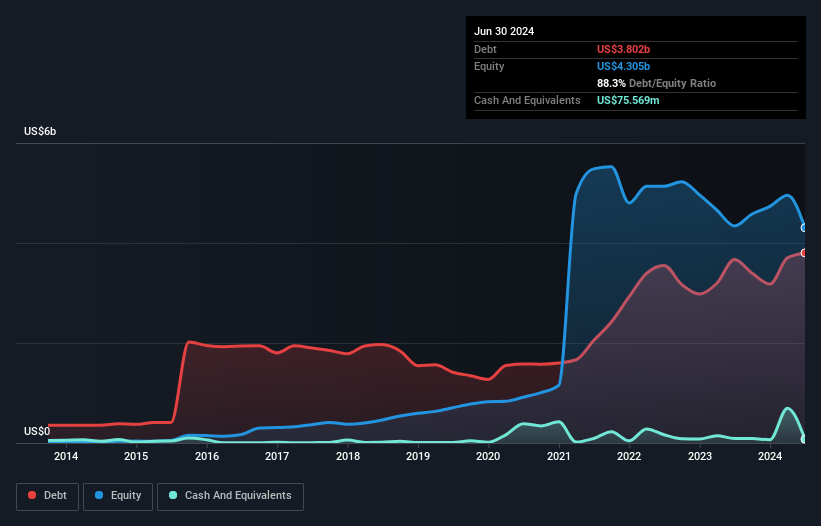Select the Equity data point marker at Jun 2024

coord(804,228)
